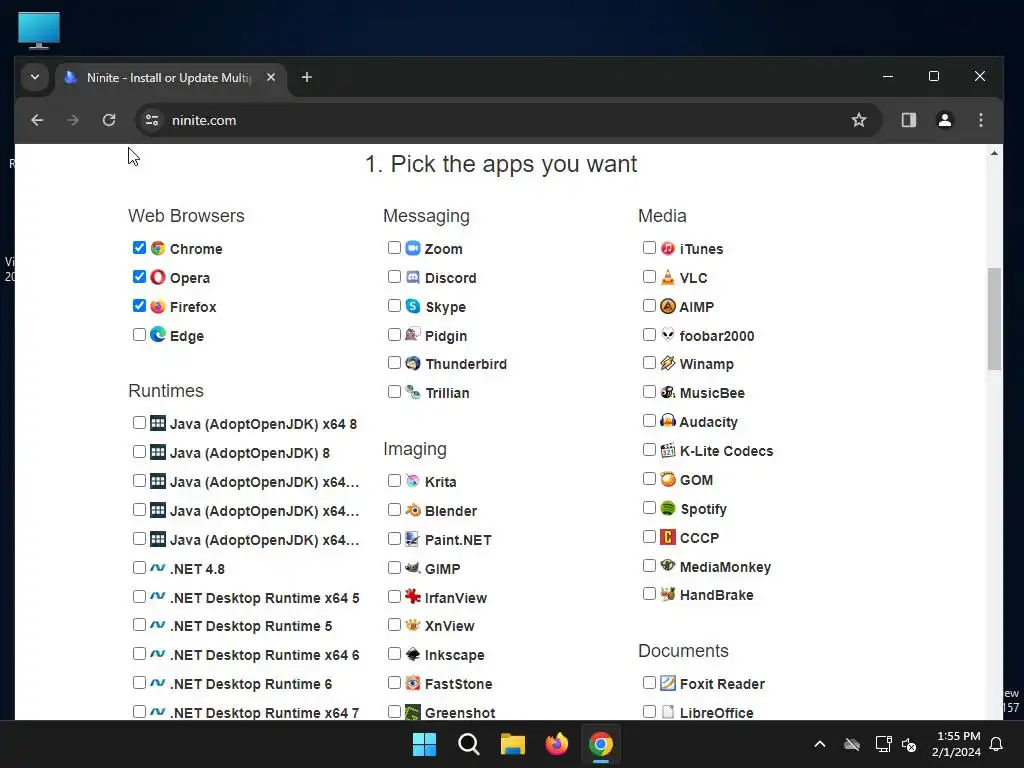Open the Windows Start menu
1024x768 pixels.
(424, 744)
